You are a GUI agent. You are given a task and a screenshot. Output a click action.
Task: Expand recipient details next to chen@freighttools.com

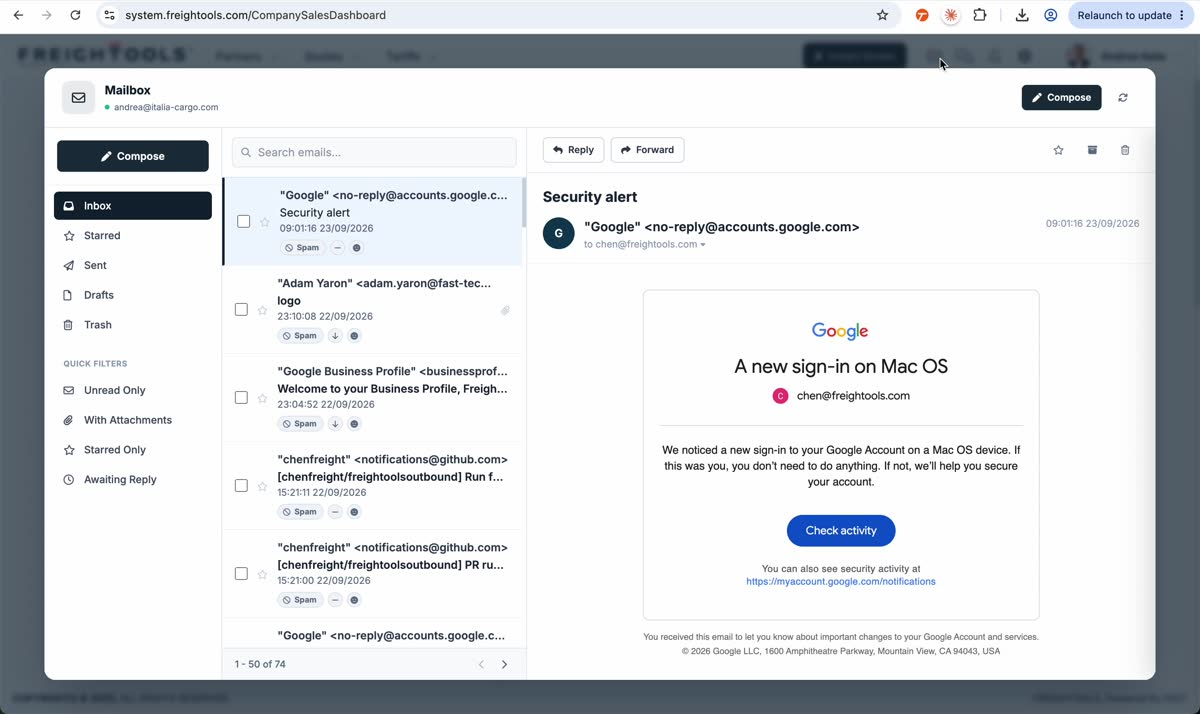[703, 245]
